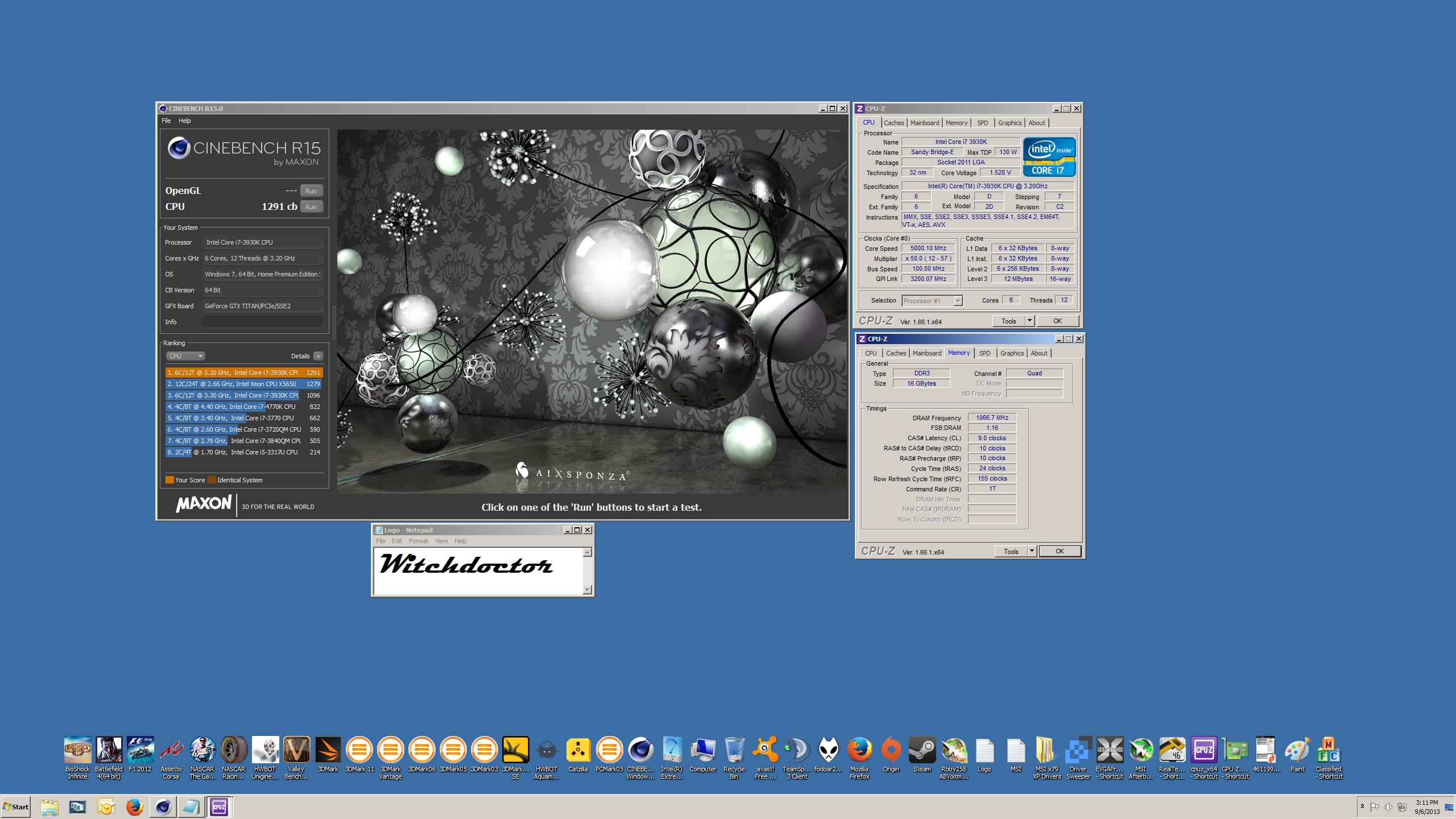Open the Valley Benchmark desktop icon

tap(296, 751)
